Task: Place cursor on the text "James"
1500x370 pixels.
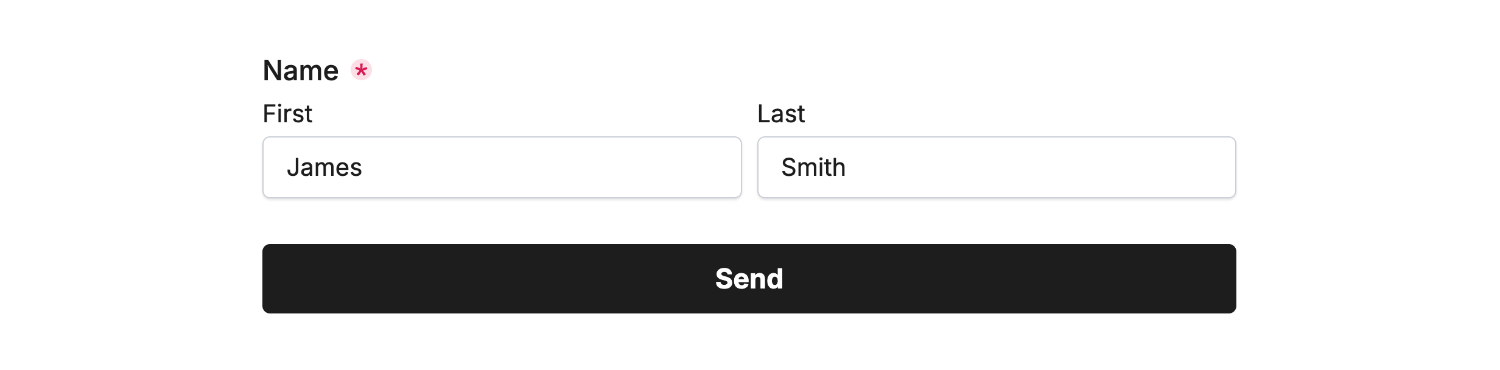Action: pyautogui.click(x=324, y=168)
